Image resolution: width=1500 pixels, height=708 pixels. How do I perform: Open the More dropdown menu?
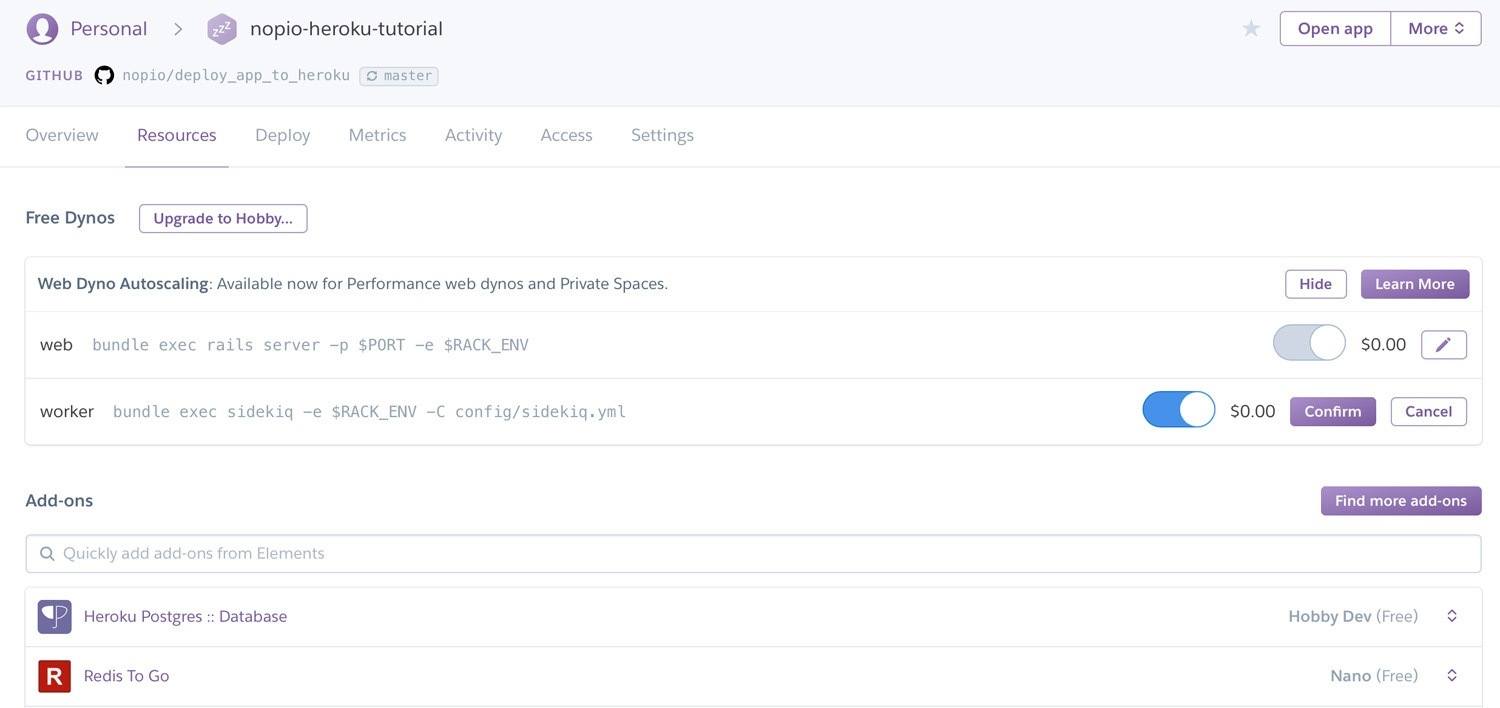coord(1436,29)
